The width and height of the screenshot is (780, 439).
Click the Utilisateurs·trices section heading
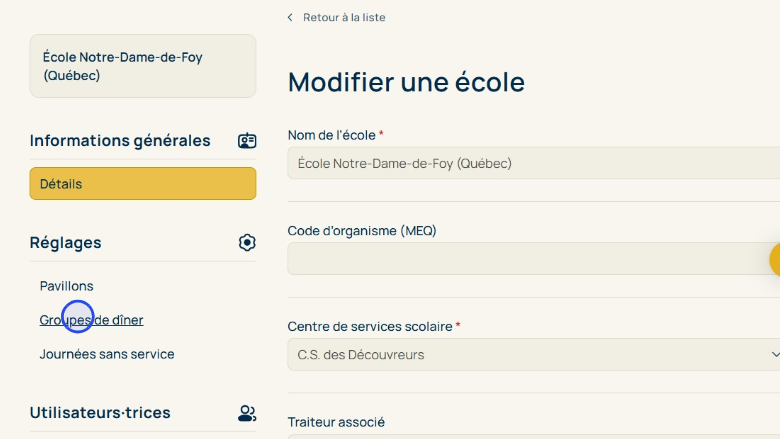(100, 413)
